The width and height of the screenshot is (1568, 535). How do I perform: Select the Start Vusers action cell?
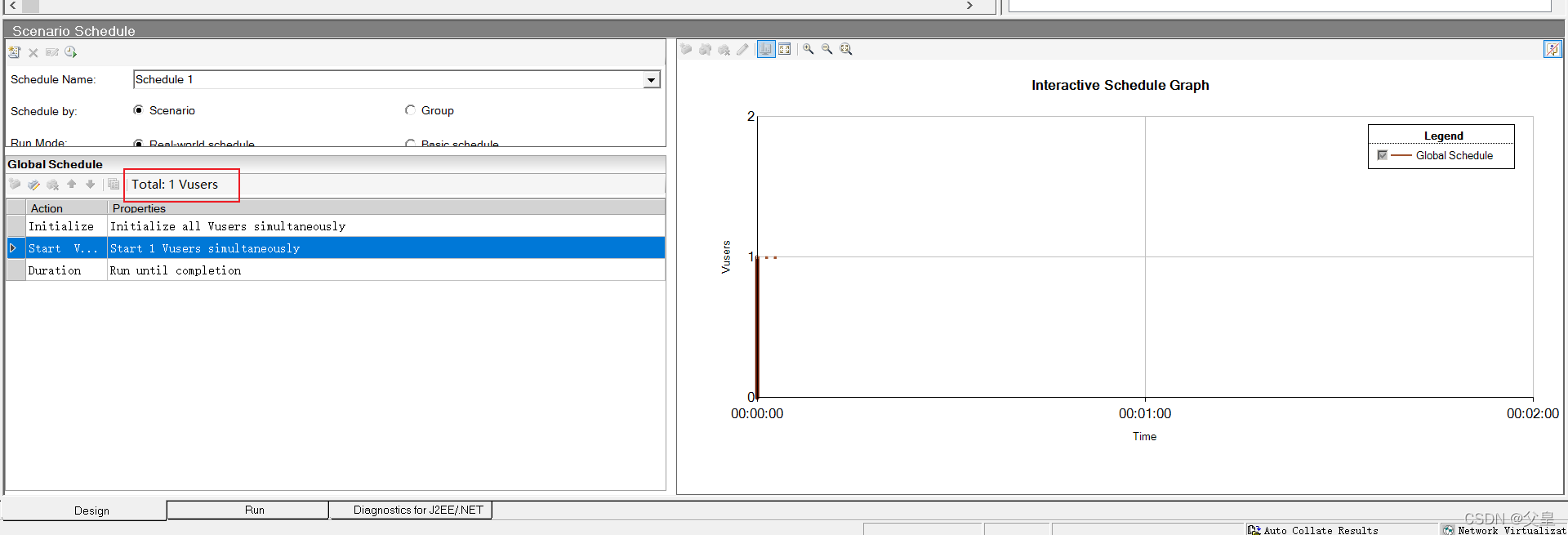pyautogui.click(x=66, y=248)
